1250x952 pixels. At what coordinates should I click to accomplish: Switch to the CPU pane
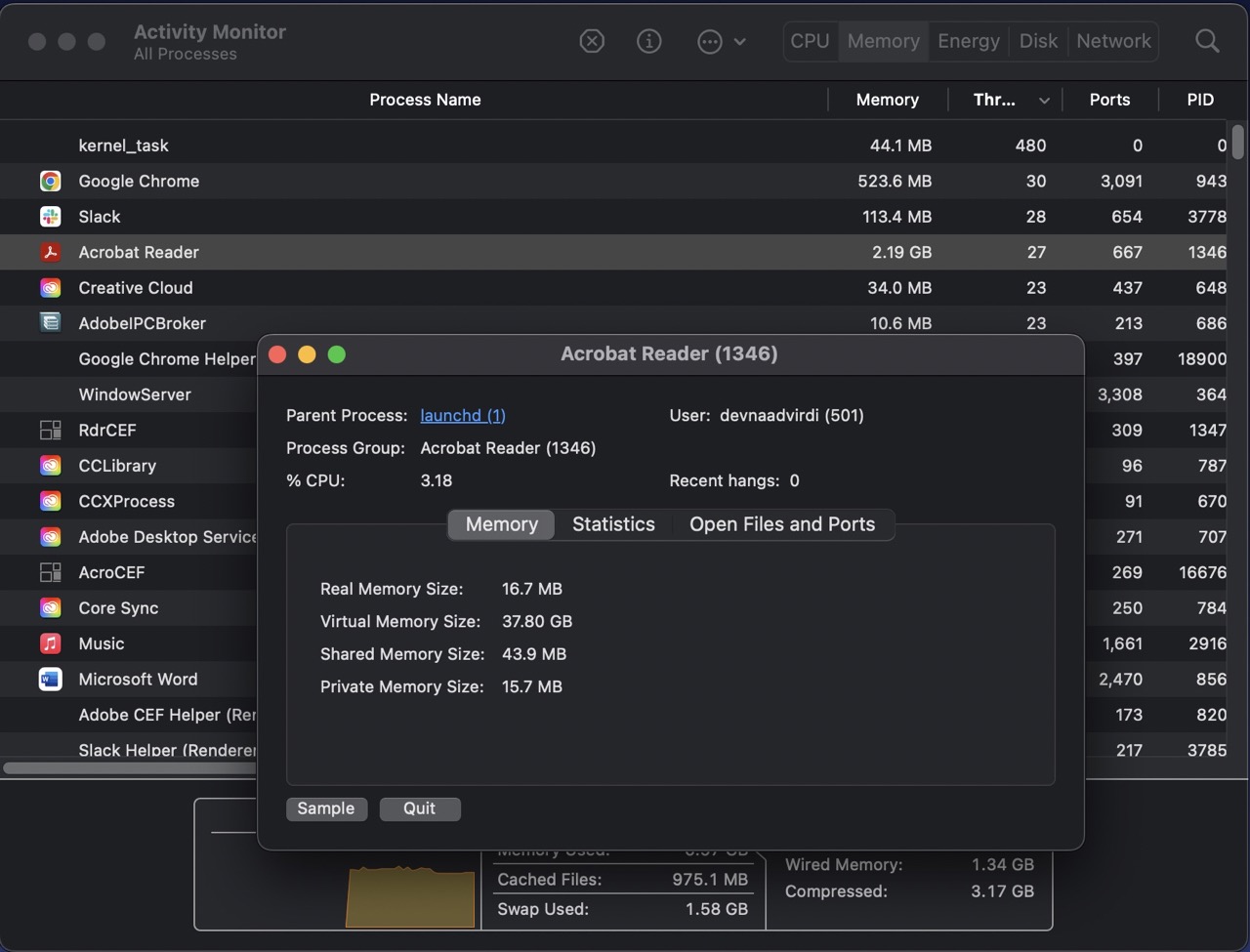[x=810, y=41]
